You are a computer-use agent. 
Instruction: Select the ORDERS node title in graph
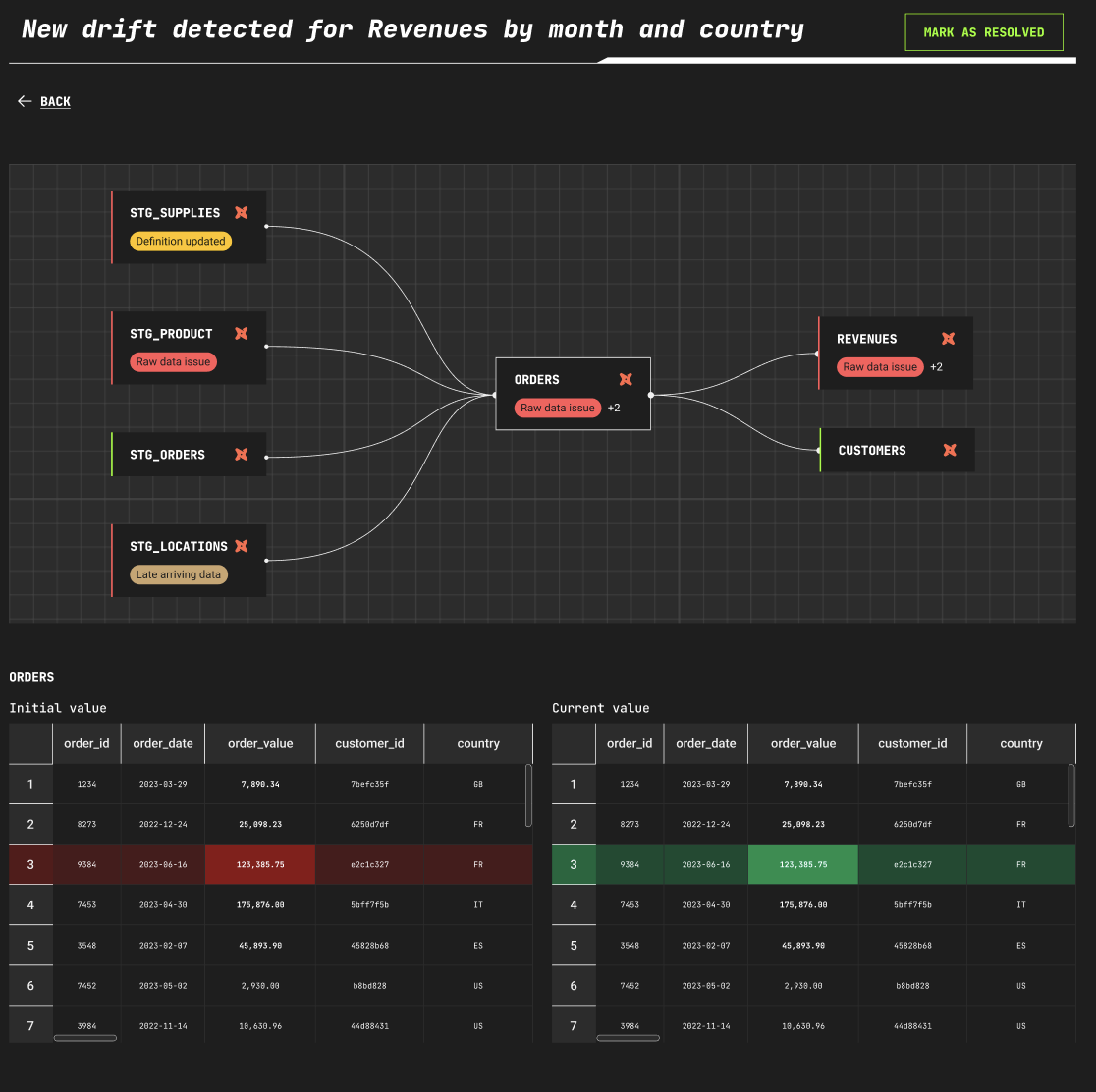(537, 380)
